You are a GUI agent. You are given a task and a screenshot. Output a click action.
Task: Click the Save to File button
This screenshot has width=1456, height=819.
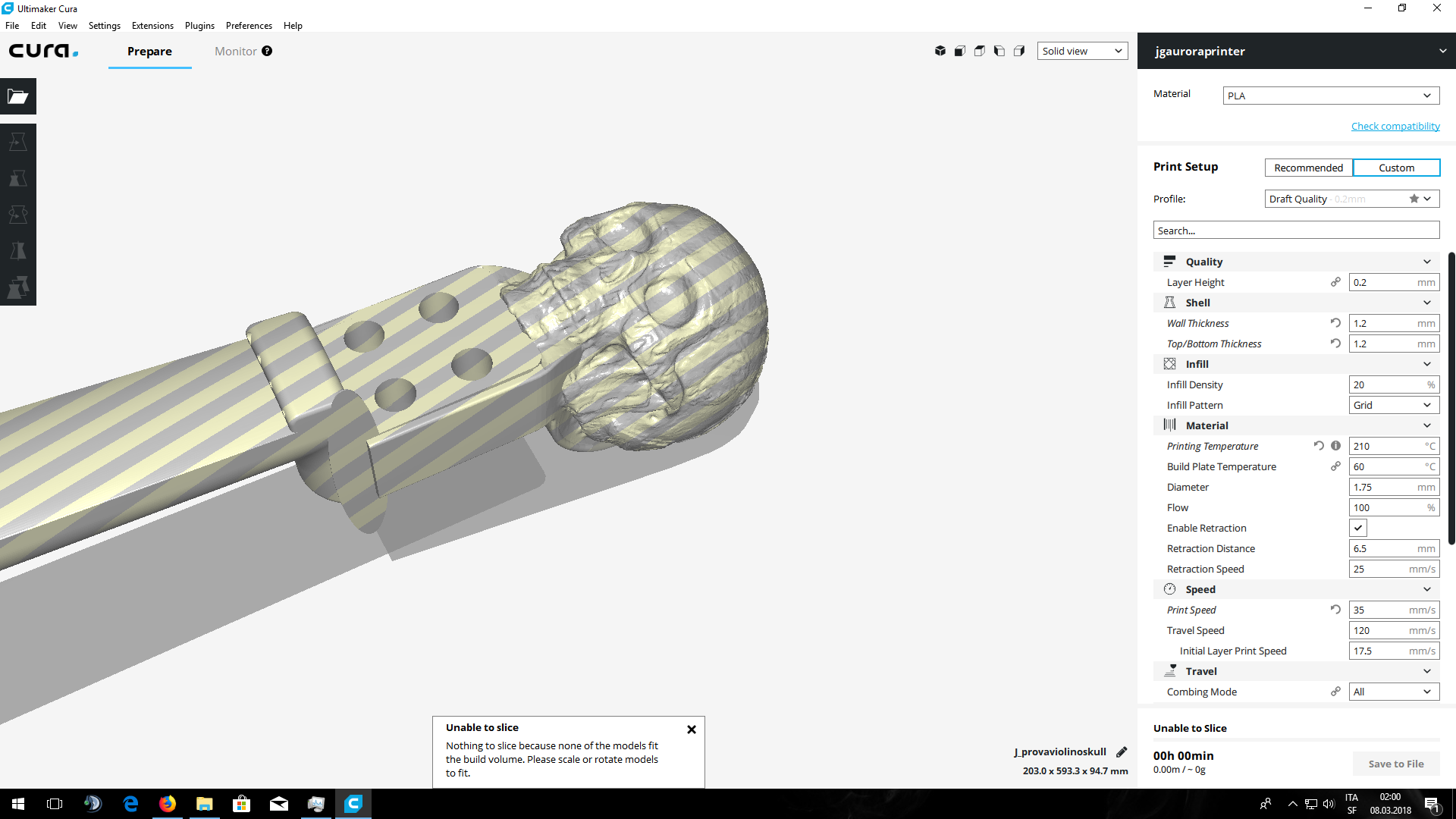pos(1396,764)
